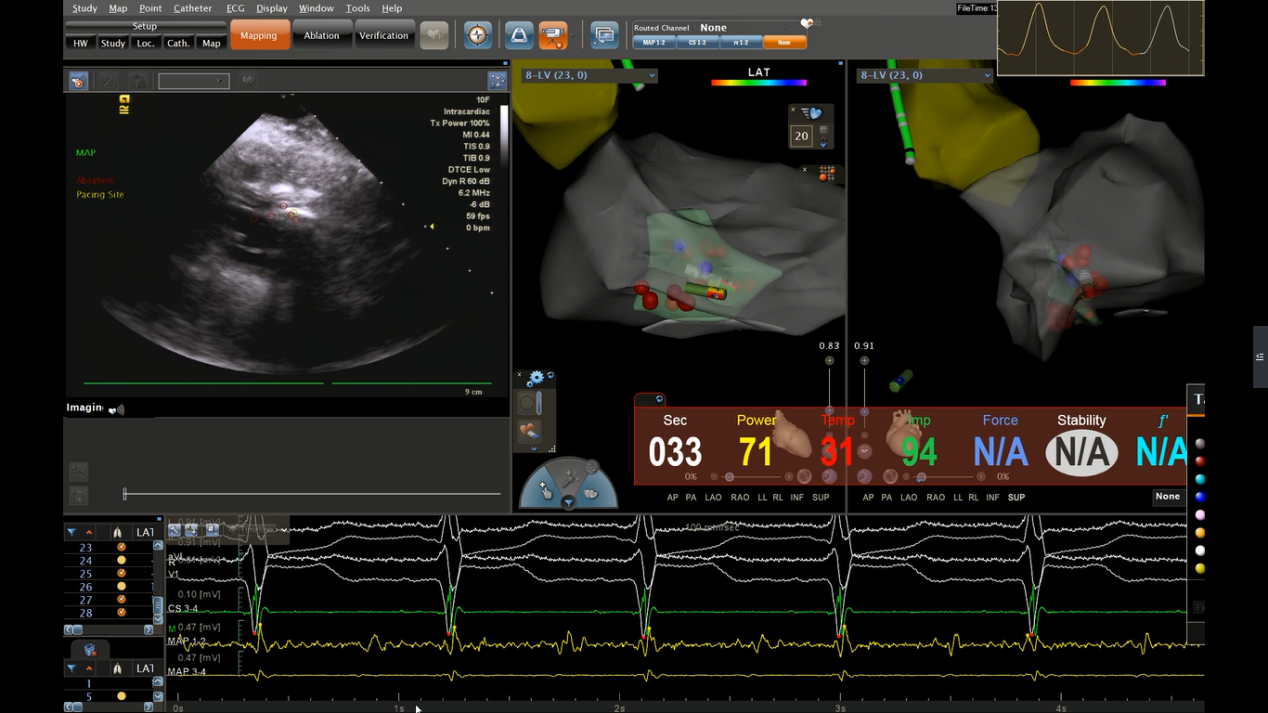Click the point-select hand tool in semicircle palette
This screenshot has height=713, width=1268.
tap(546, 490)
